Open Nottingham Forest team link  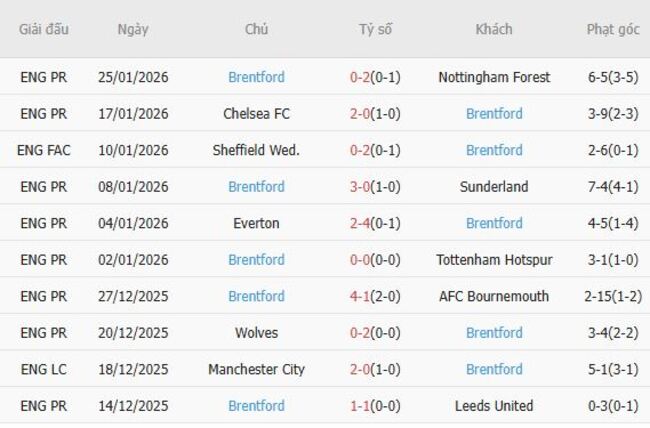point(494,77)
